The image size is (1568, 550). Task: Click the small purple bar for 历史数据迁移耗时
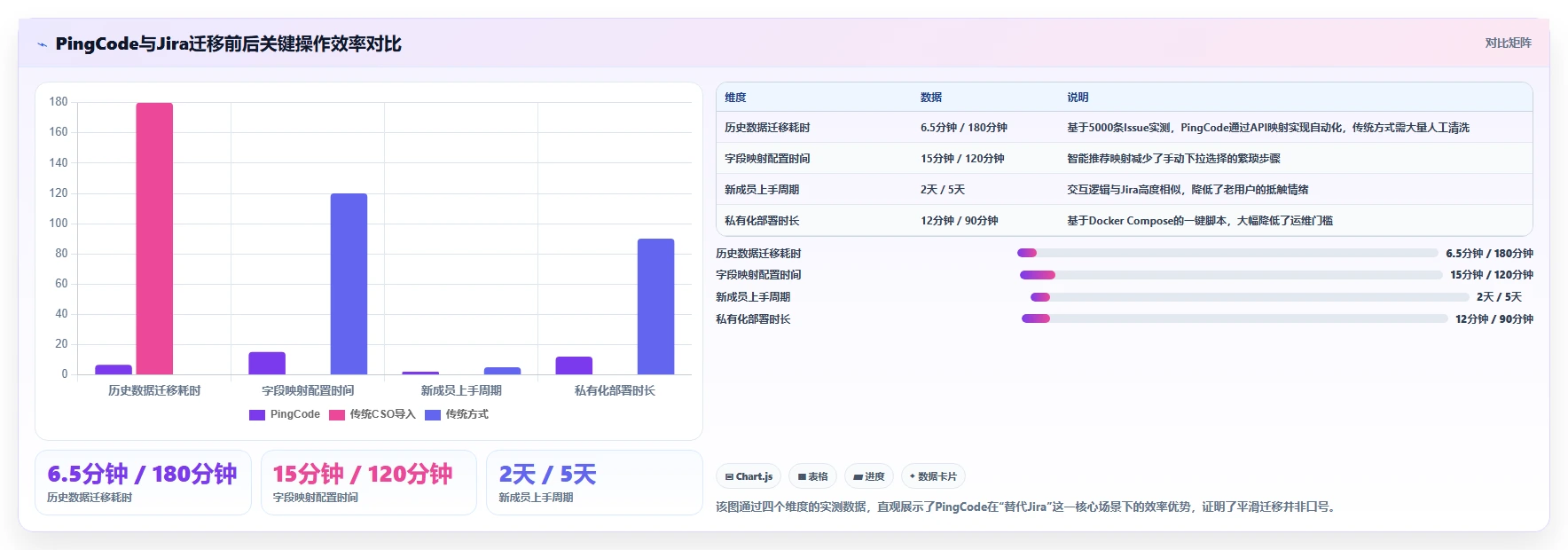point(114,369)
